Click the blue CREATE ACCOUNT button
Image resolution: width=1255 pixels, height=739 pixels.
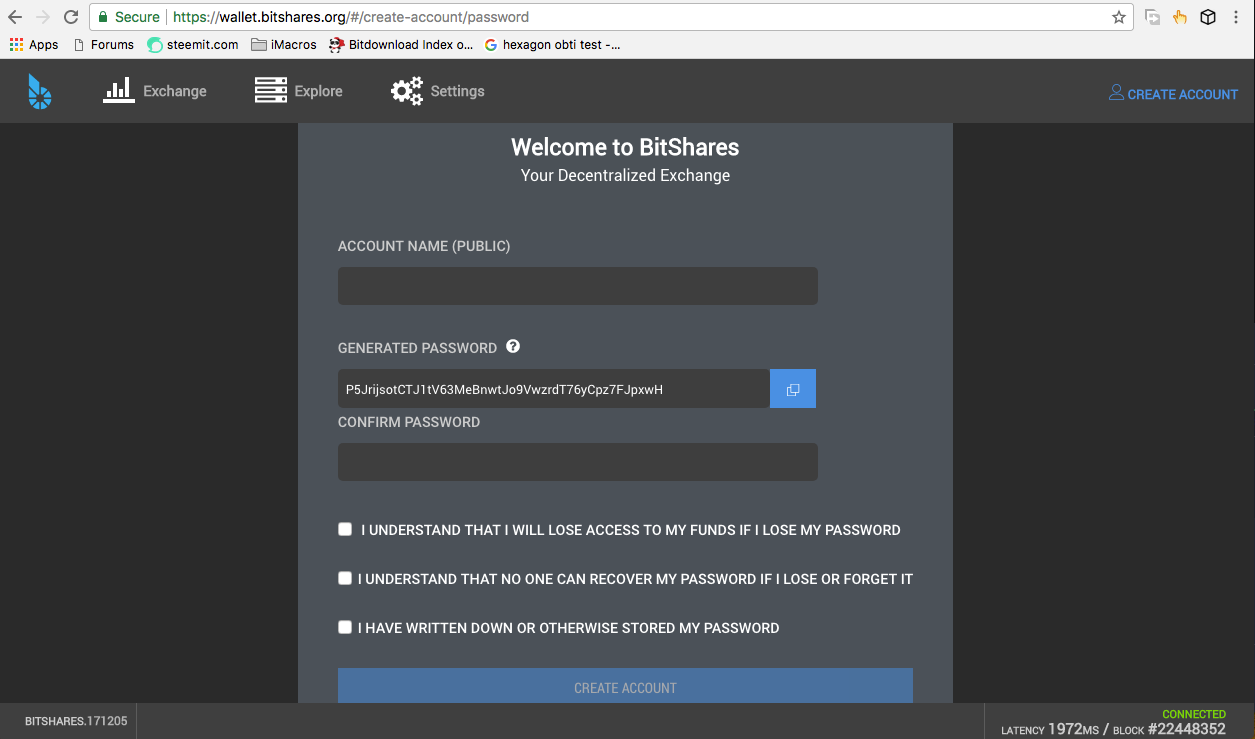pyautogui.click(x=625, y=686)
